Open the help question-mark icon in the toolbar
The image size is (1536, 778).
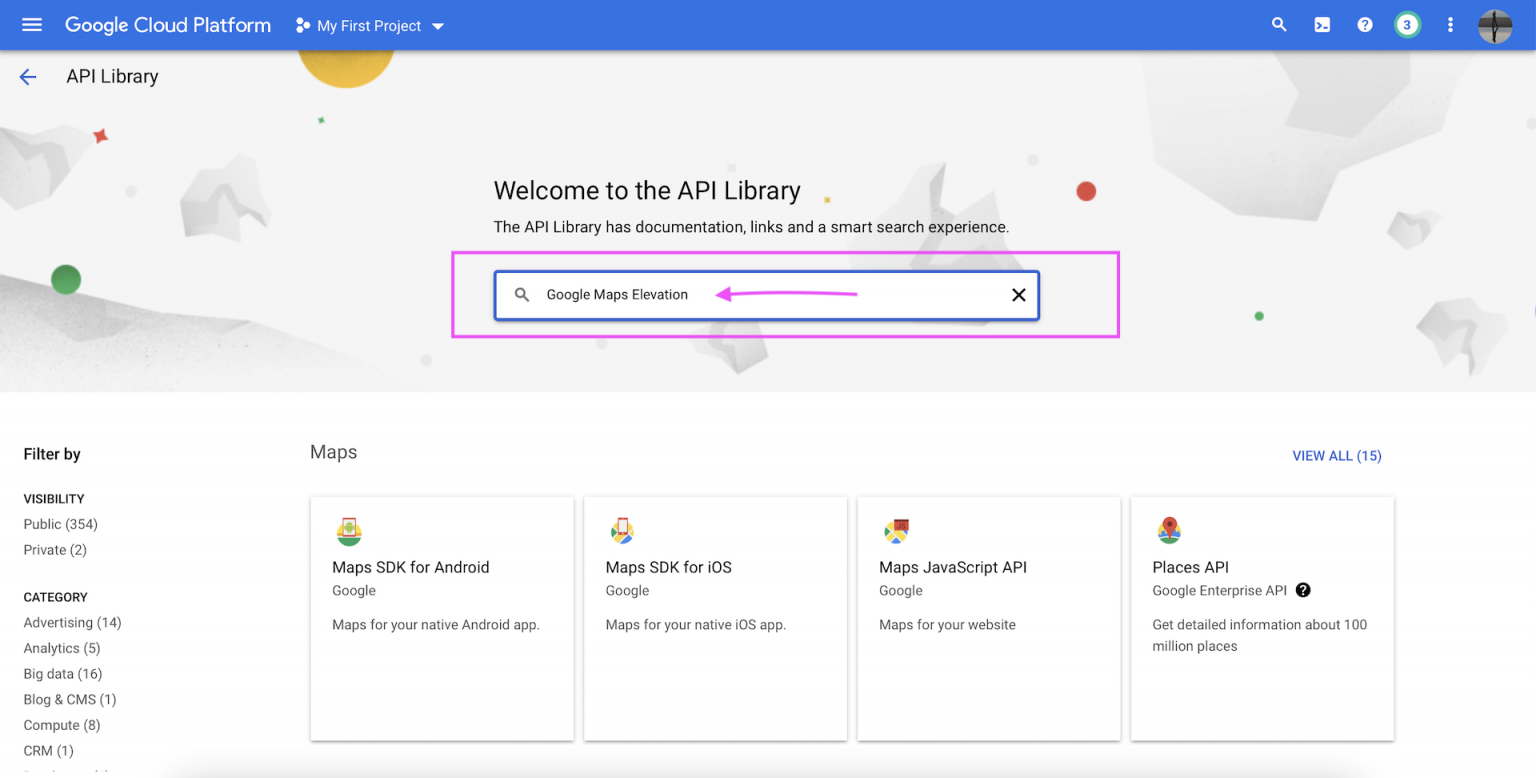[1364, 24]
